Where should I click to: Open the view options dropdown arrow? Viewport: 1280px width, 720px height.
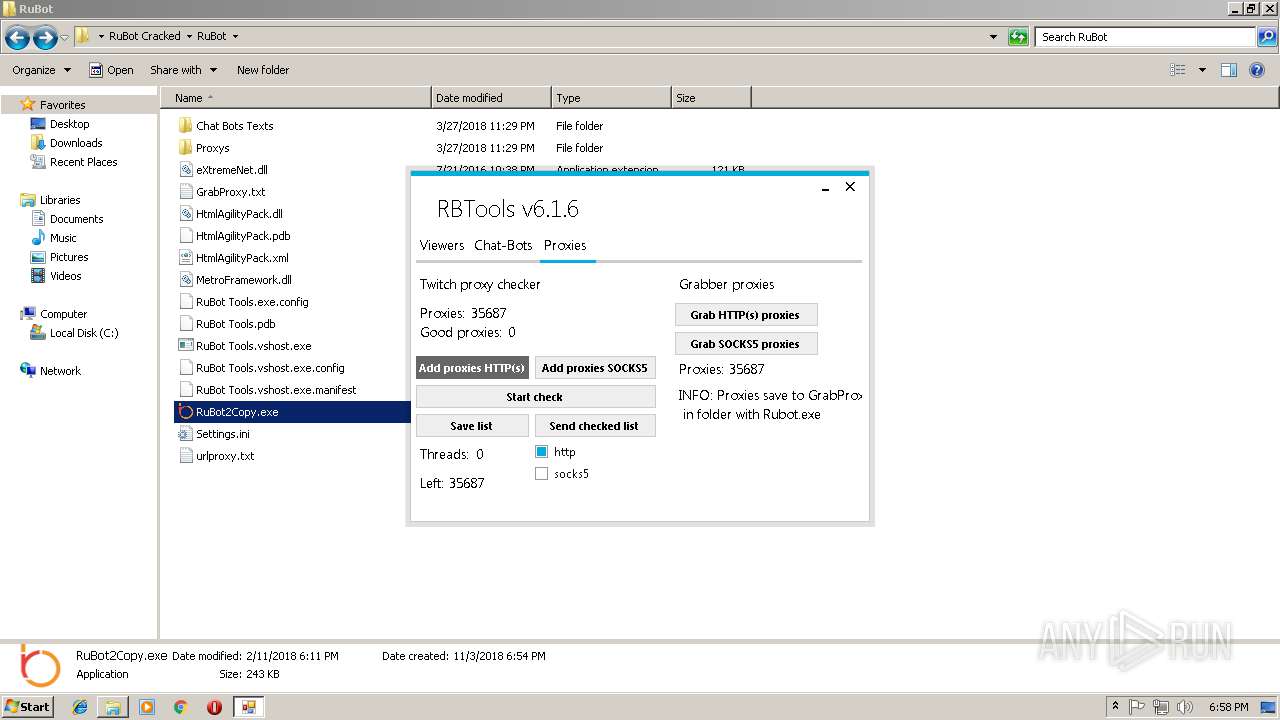[1202, 70]
